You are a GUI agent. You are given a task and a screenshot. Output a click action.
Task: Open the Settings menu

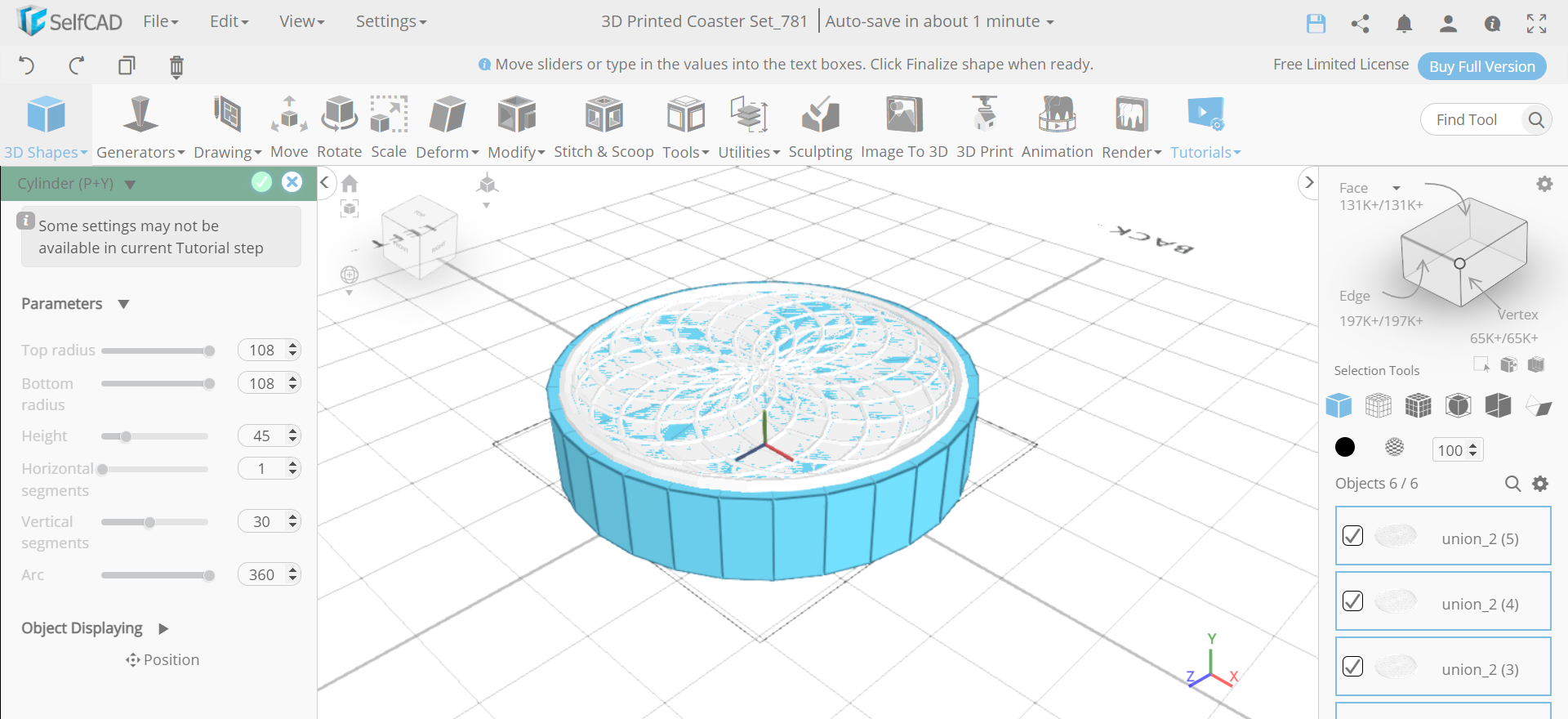pyautogui.click(x=390, y=22)
